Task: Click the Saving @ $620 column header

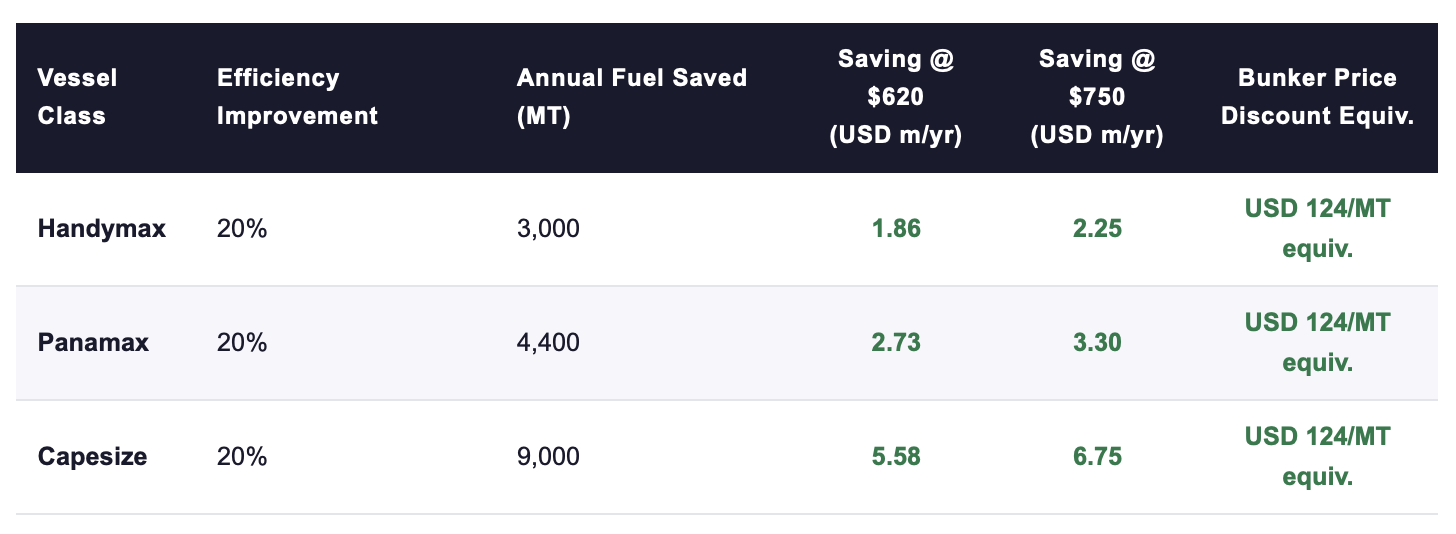Action: [895, 97]
